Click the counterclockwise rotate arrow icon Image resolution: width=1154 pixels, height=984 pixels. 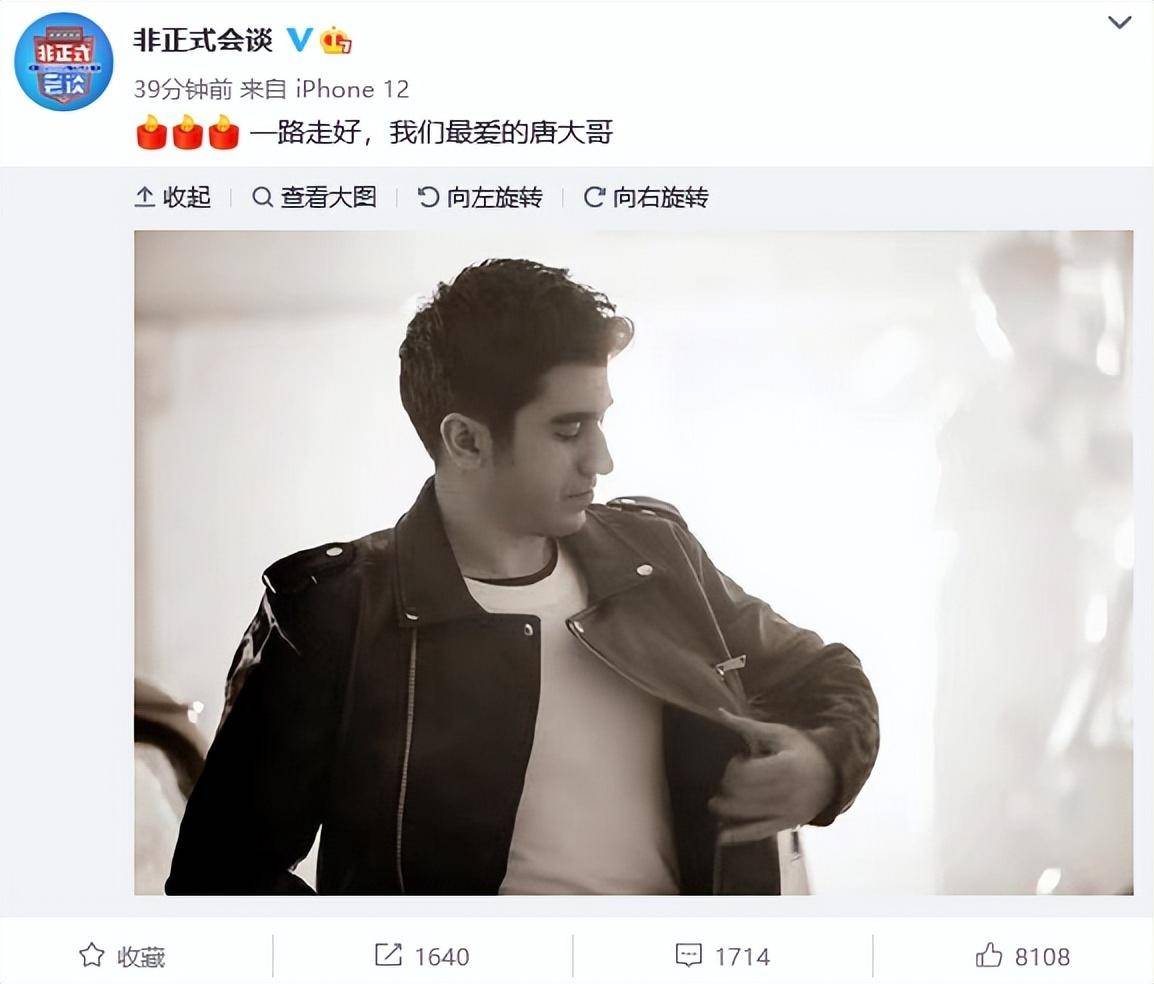click(x=428, y=197)
